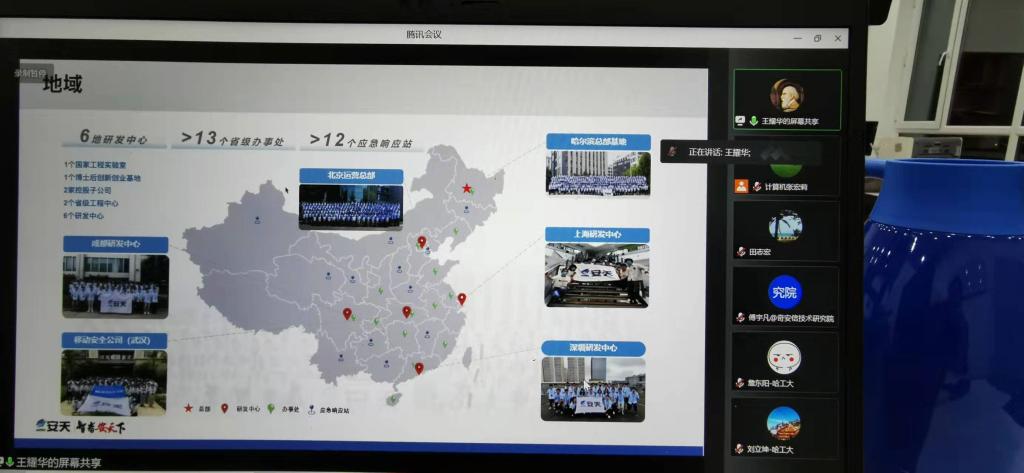Select 田志宏's palm tree avatar
The height and width of the screenshot is (473, 1024).
click(785, 227)
